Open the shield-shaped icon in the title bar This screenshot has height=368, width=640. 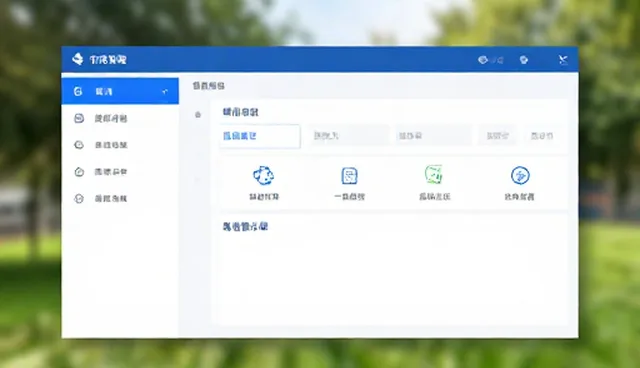pyautogui.click(x=524, y=60)
